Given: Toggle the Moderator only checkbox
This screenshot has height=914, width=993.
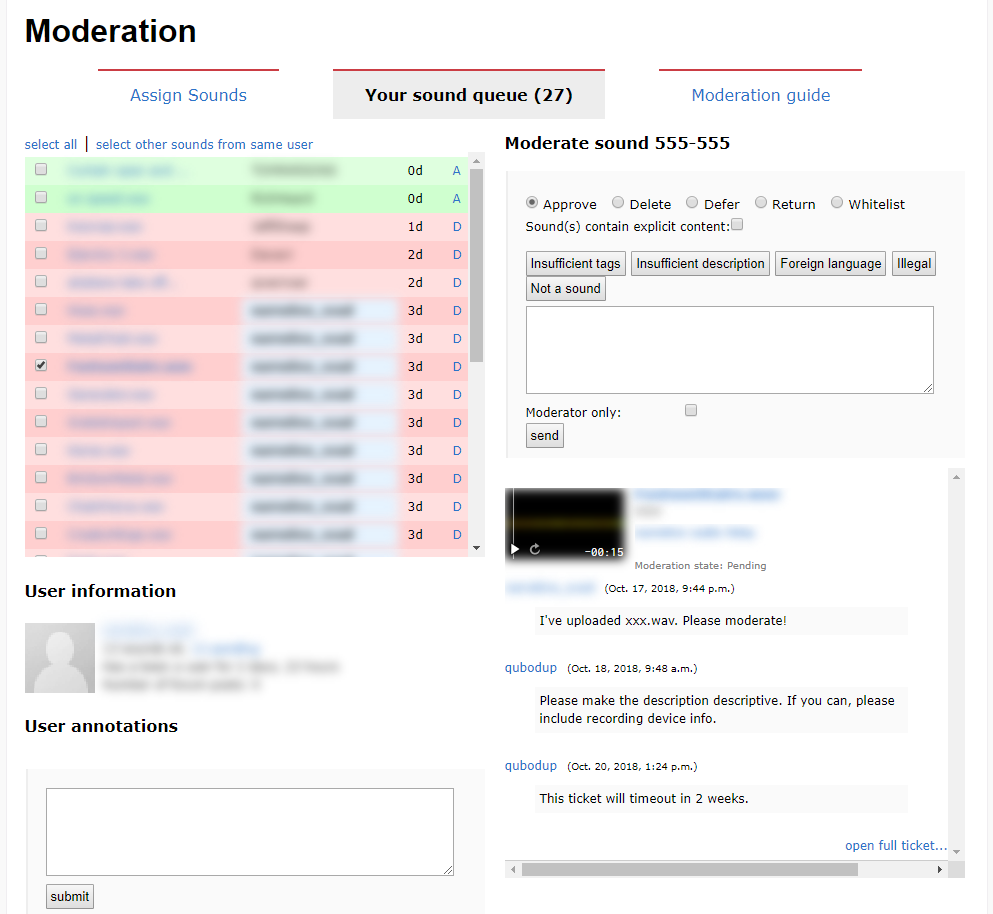Looking at the screenshot, I should click(690, 409).
